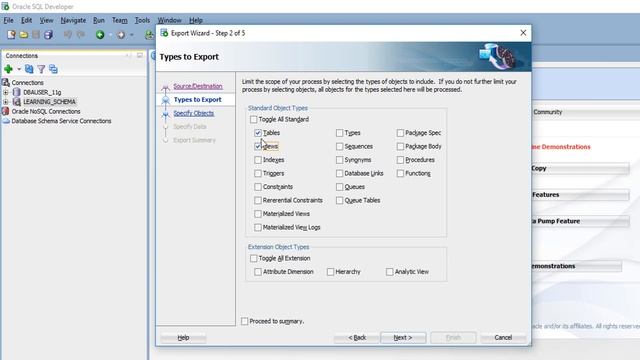Click the Cancel button
This screenshot has width=640, height=360.
point(503,338)
